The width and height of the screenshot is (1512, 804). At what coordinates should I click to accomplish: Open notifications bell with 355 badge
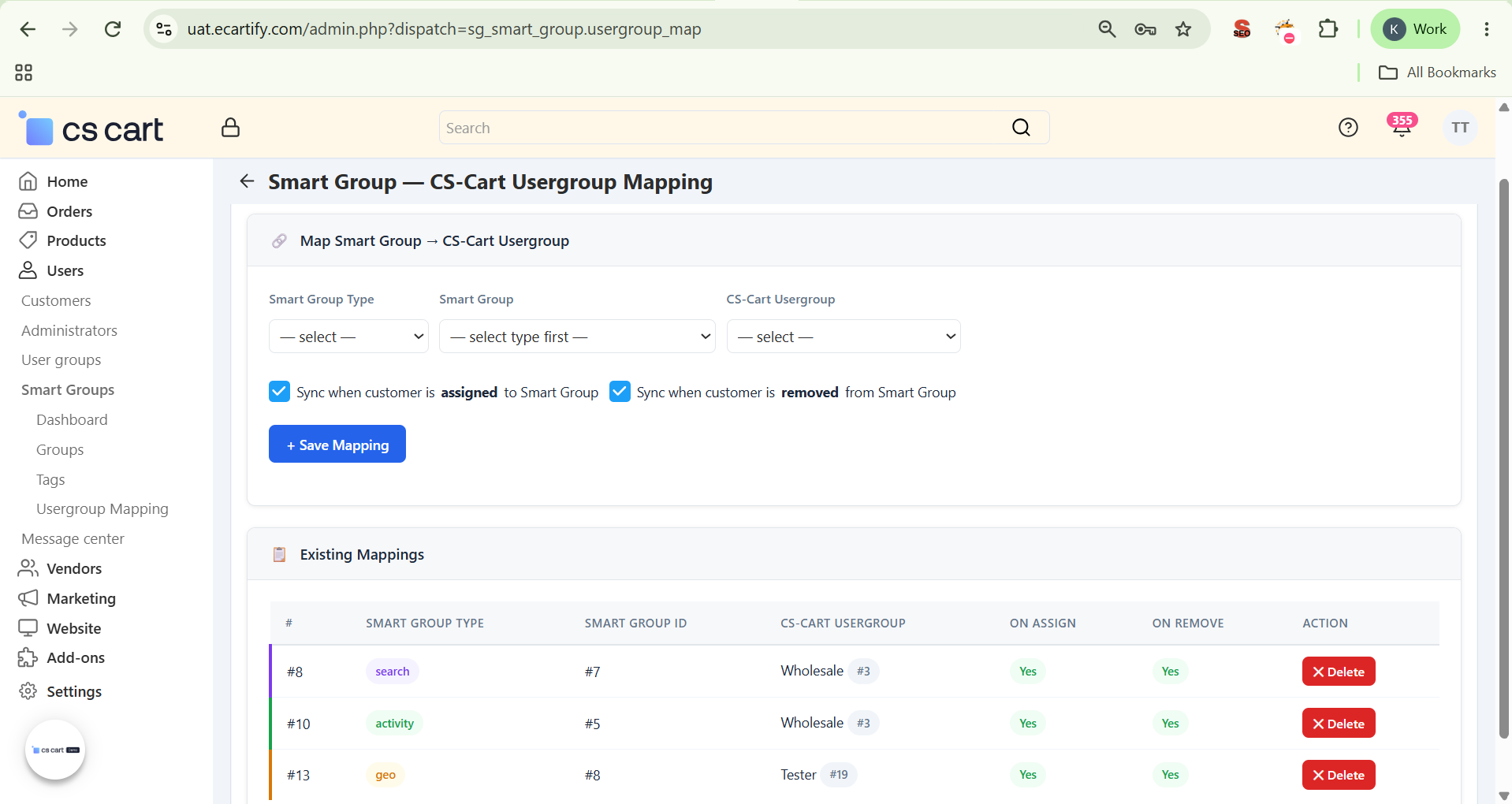click(x=1402, y=126)
